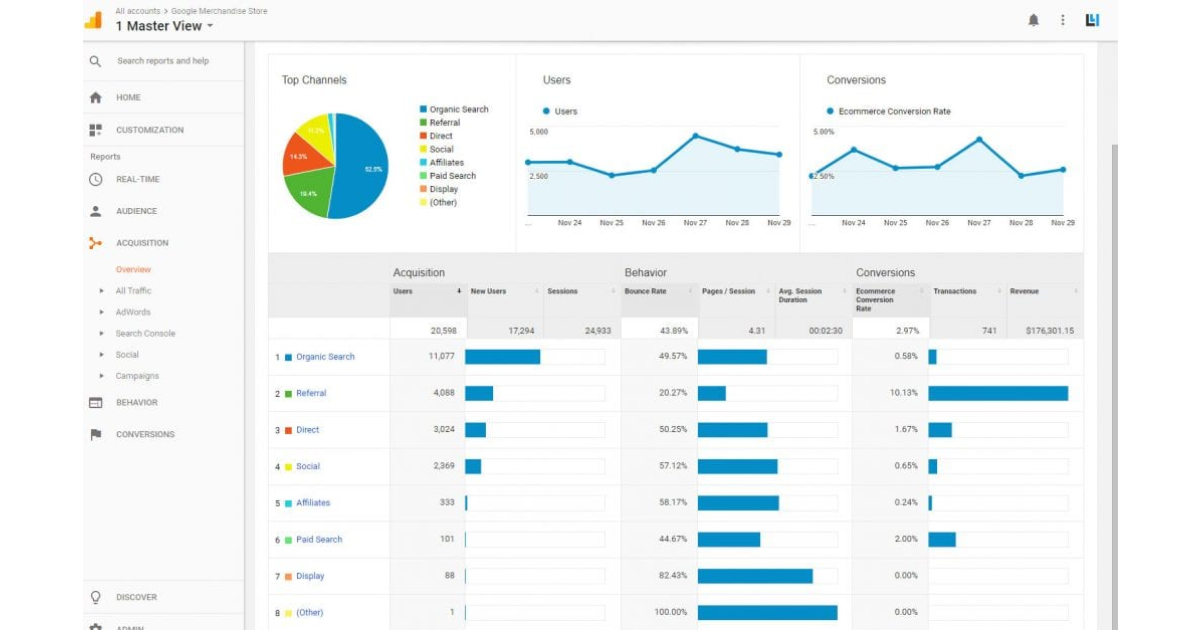The image size is (1200, 630).
Task: Open the Social channel link in table
Action: 308,467
